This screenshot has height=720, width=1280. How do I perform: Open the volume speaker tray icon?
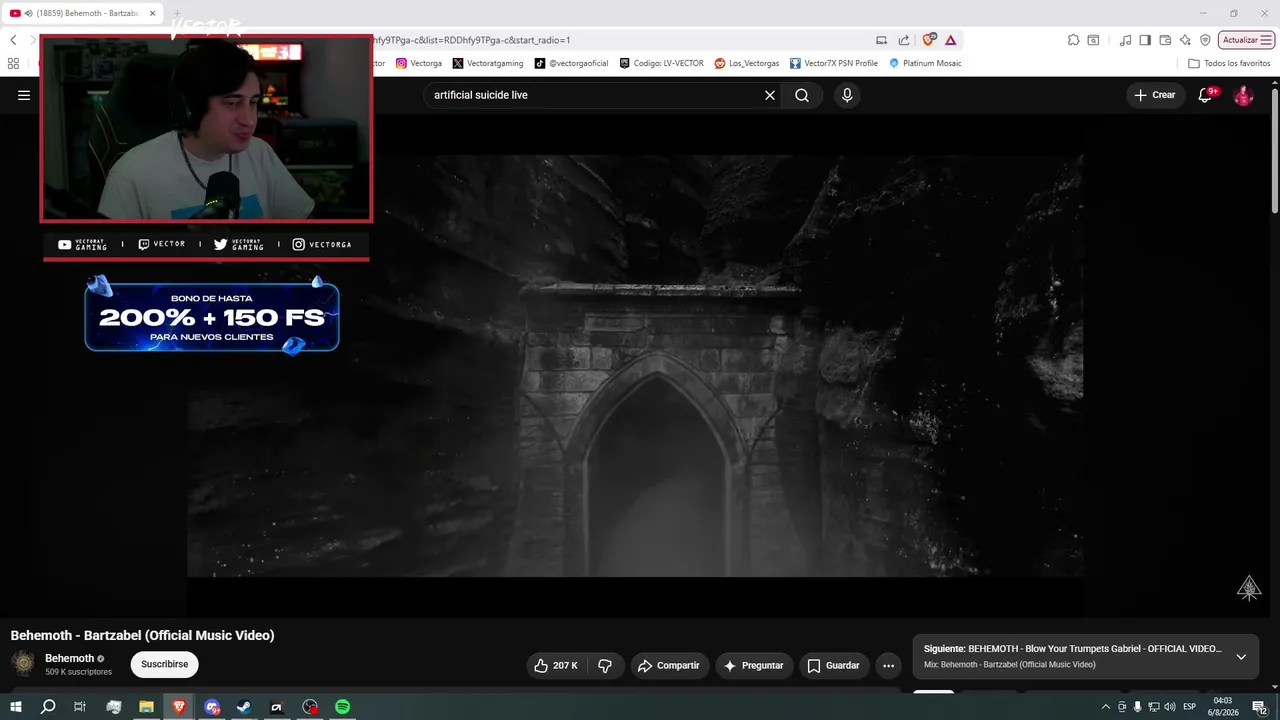click(x=1170, y=707)
